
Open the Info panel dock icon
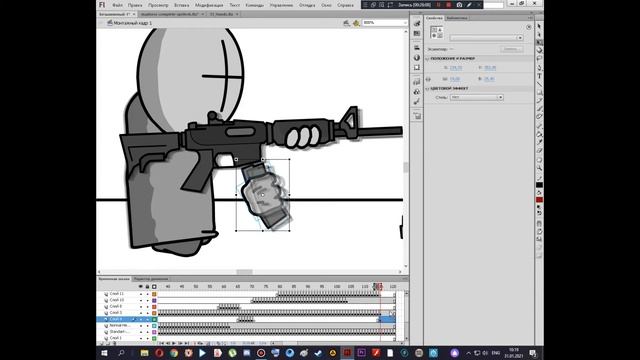(x=417, y=58)
